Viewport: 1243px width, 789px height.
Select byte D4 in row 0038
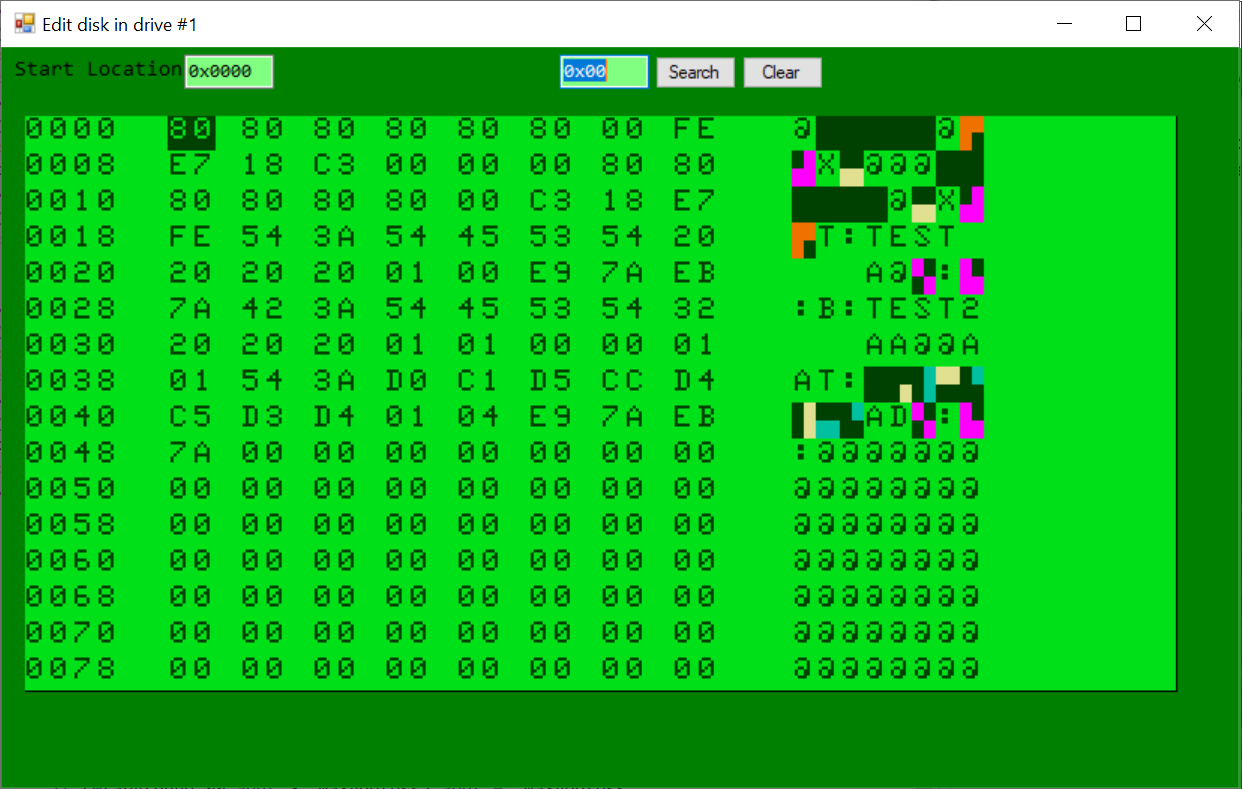[x=695, y=381]
